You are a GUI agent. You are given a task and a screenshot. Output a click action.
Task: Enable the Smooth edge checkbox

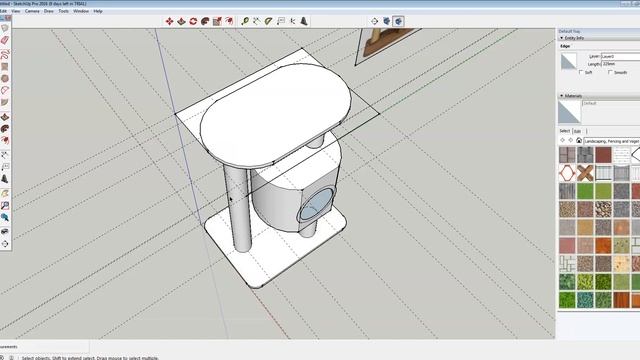610,72
